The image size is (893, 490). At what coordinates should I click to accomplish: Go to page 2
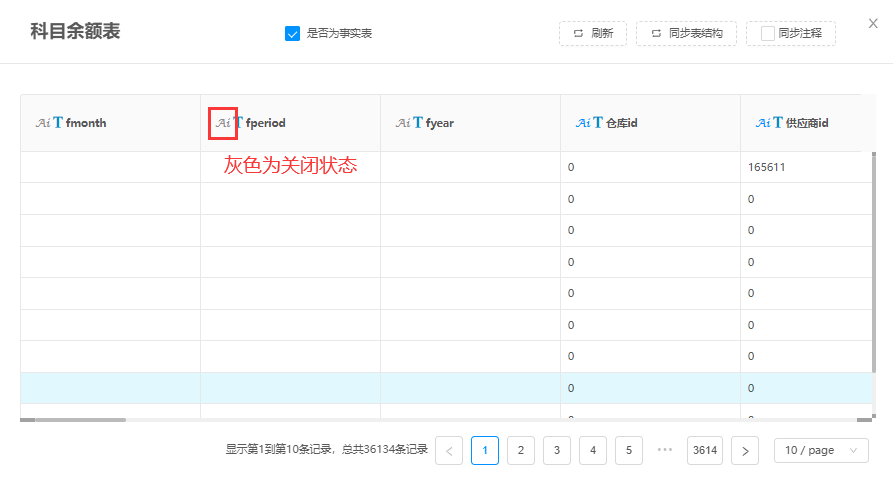[520, 450]
